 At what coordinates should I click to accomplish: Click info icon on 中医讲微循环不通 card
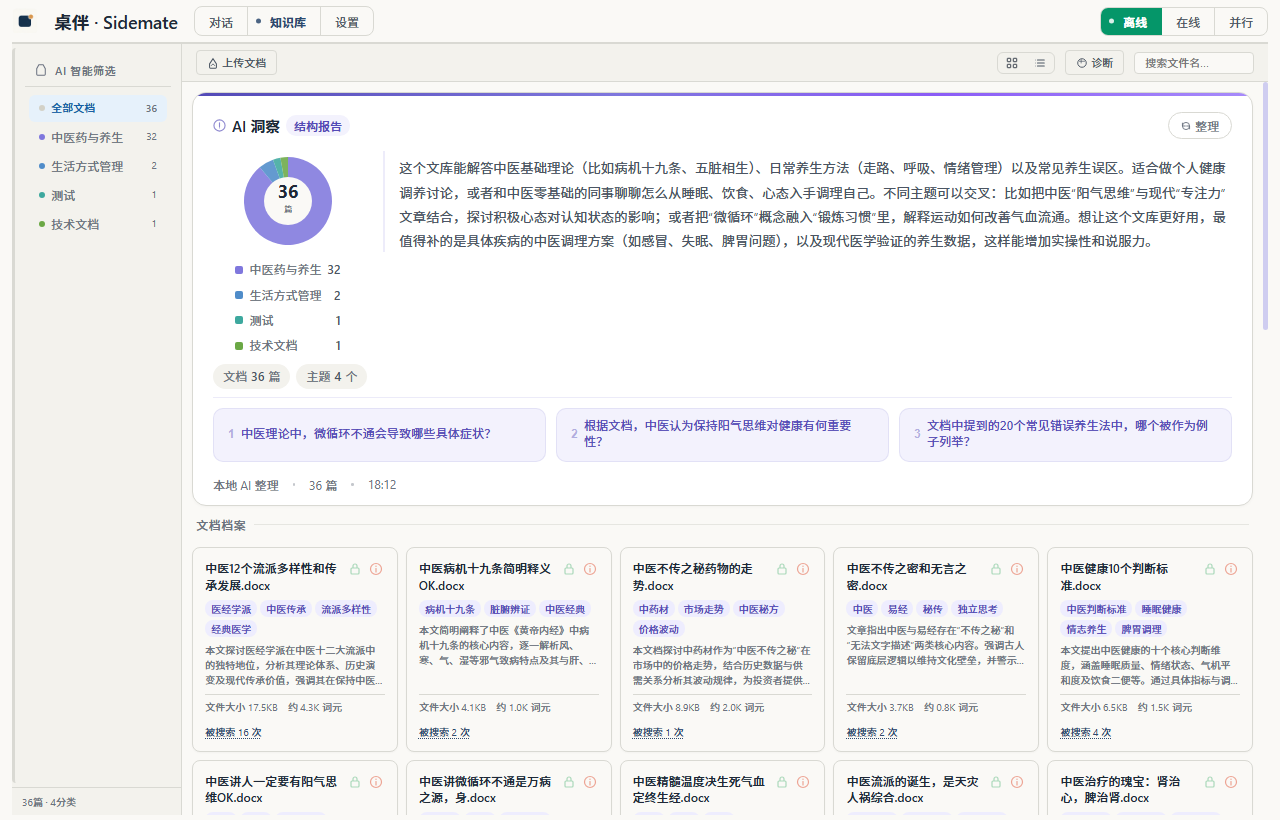click(x=590, y=782)
